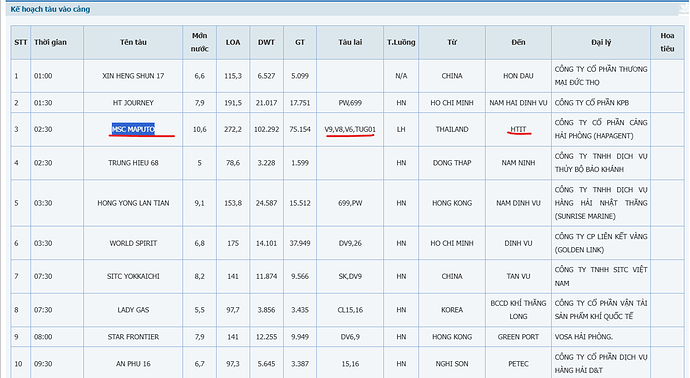Click the GT column header
The image size is (690, 378).
tap(300, 42)
